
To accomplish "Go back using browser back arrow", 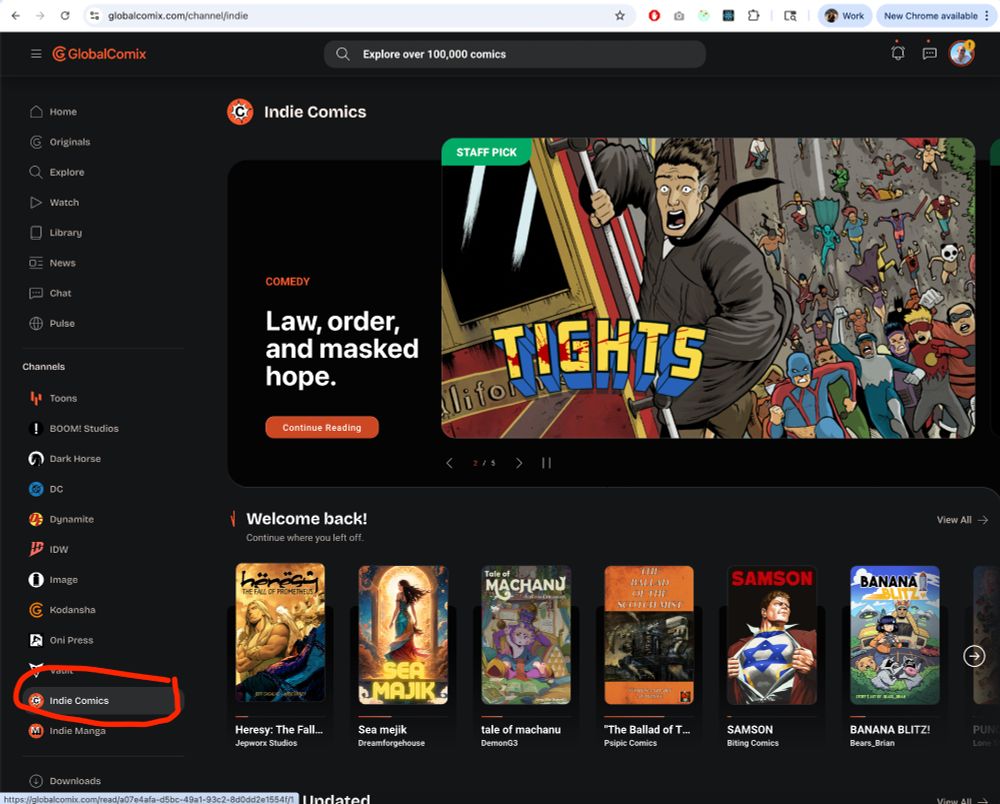I will 15,15.
